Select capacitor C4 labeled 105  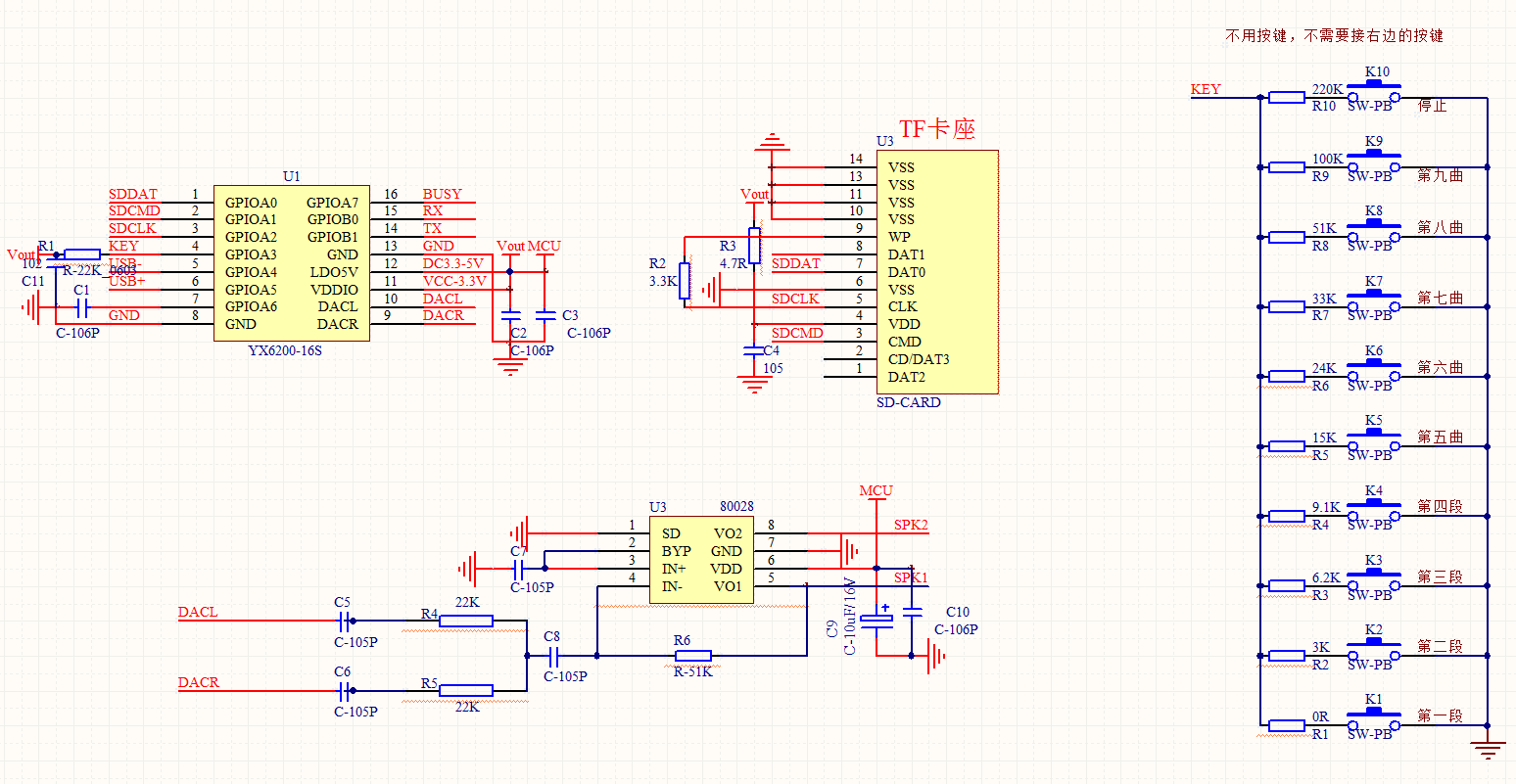(753, 350)
